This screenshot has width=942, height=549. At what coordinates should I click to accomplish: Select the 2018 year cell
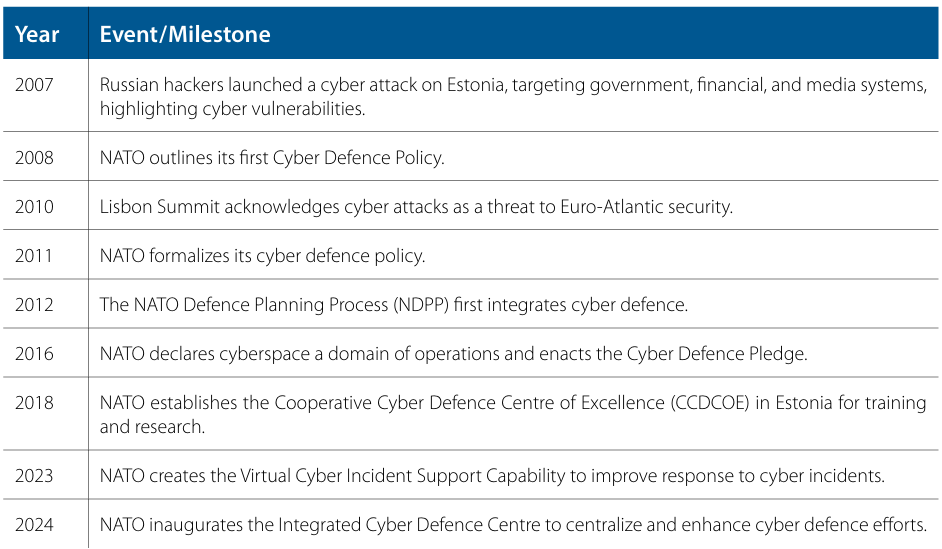point(34,403)
